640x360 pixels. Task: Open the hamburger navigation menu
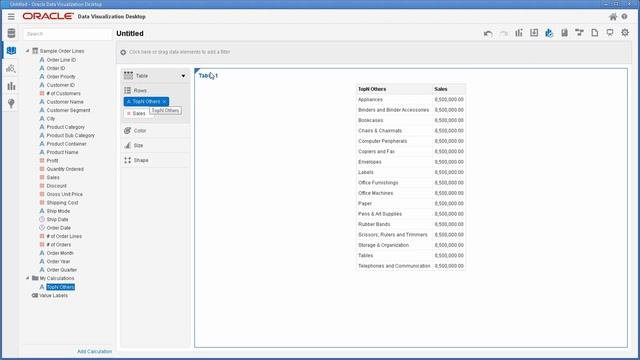(11, 17)
